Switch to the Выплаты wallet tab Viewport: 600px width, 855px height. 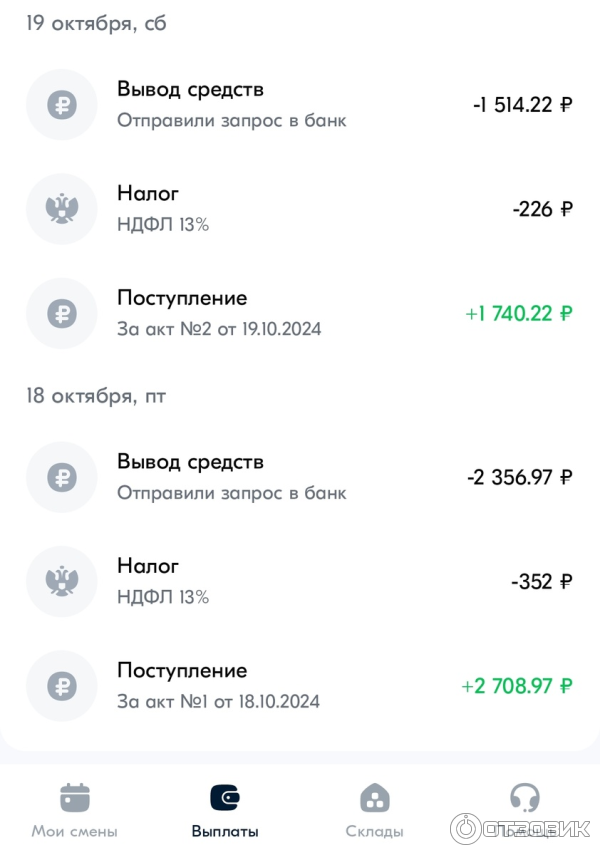pyautogui.click(x=225, y=809)
